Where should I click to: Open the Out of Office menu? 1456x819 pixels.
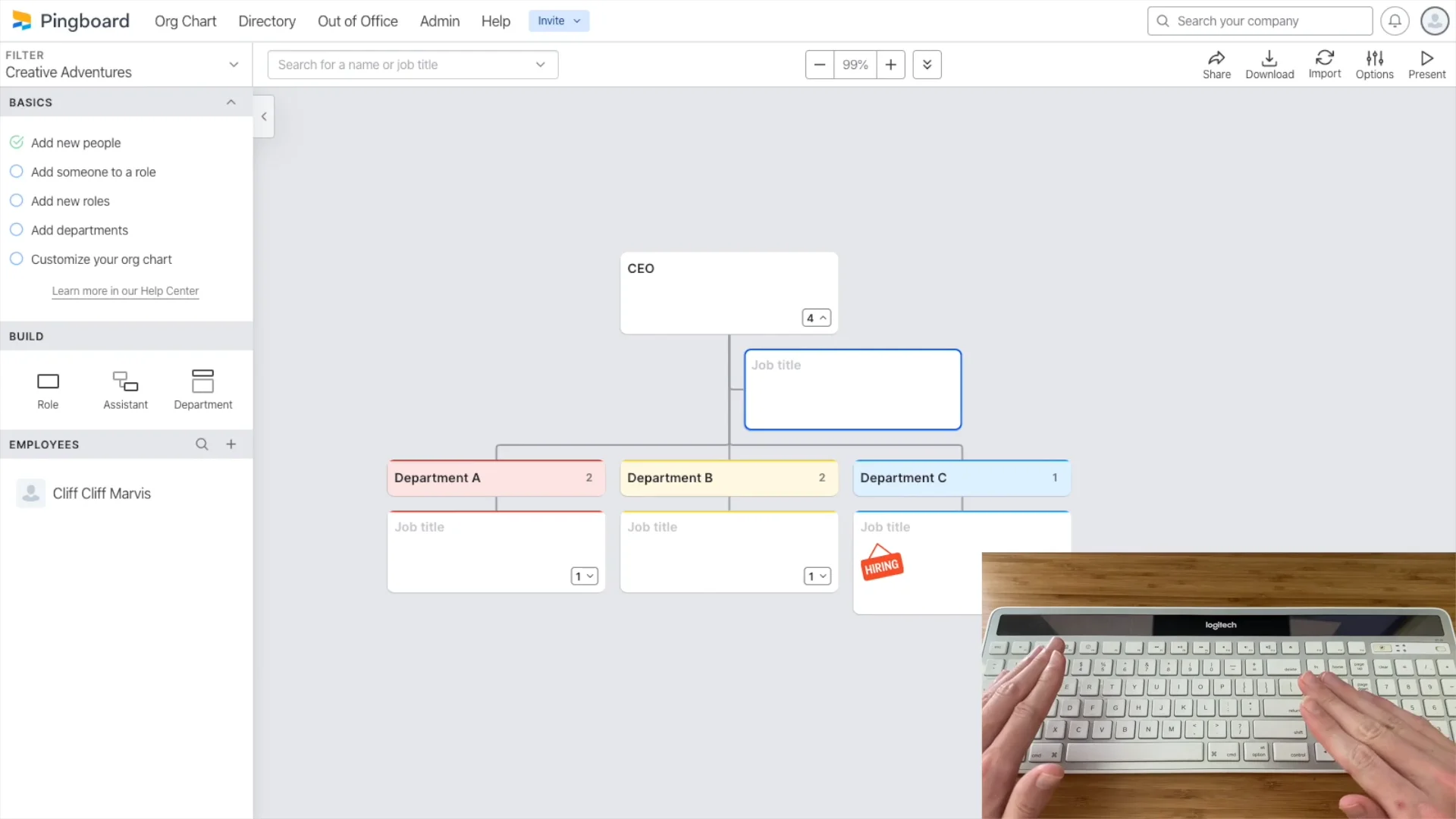click(x=357, y=21)
